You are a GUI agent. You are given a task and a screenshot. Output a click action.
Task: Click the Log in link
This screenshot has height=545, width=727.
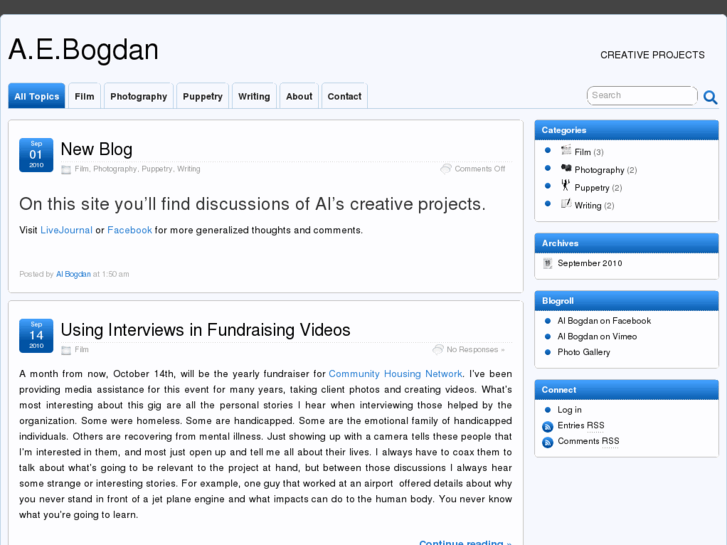click(569, 410)
